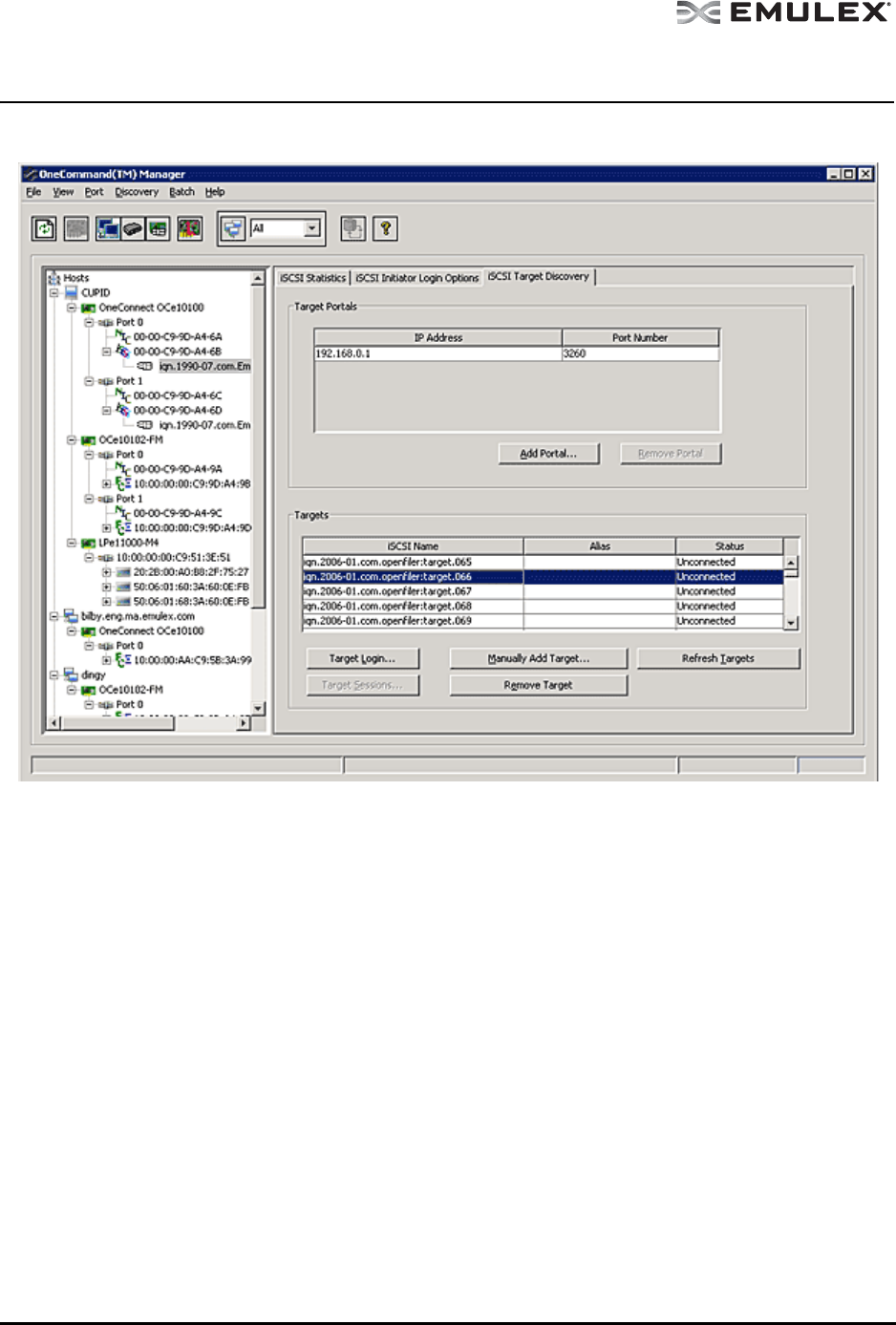Click the port icon beside 10:00:00:00:C9:51:3E:51
896x1325 pixels.
click(x=106, y=557)
